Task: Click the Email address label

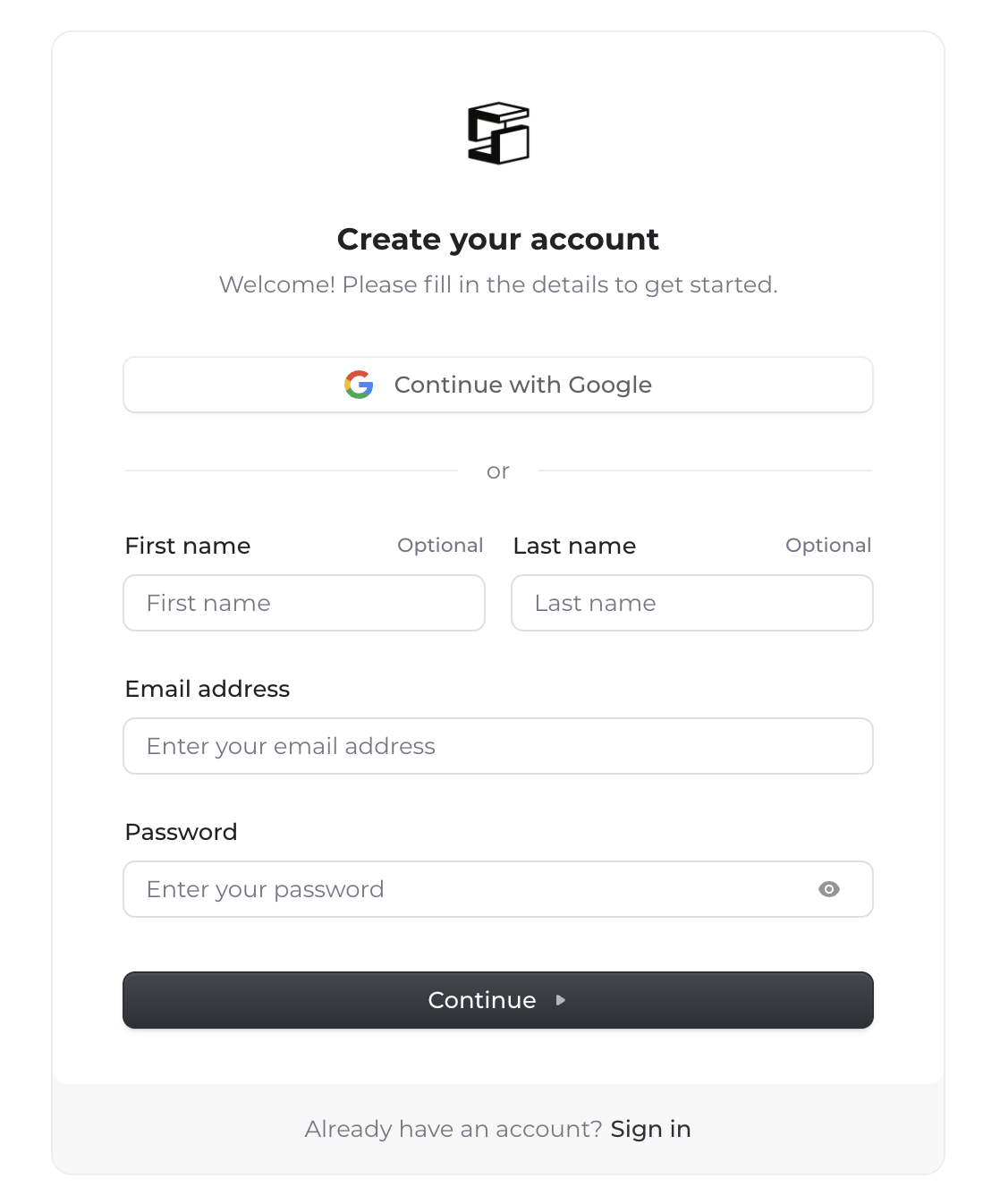Action: pyautogui.click(x=207, y=689)
